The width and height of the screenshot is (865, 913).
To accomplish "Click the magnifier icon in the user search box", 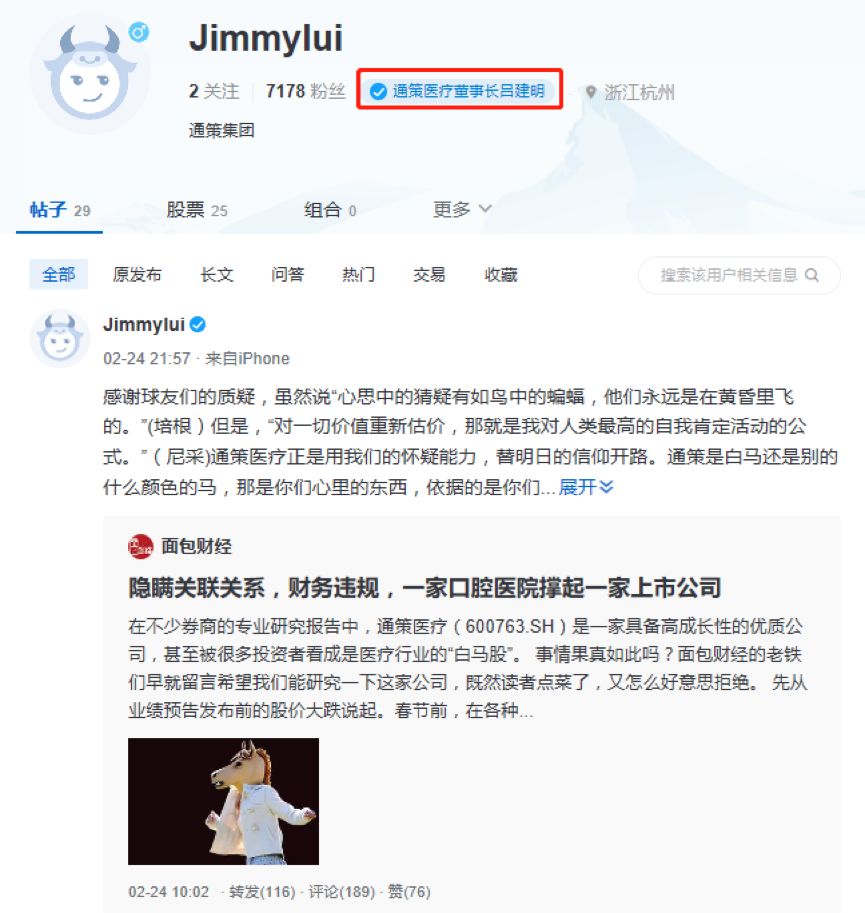I will 811,275.
